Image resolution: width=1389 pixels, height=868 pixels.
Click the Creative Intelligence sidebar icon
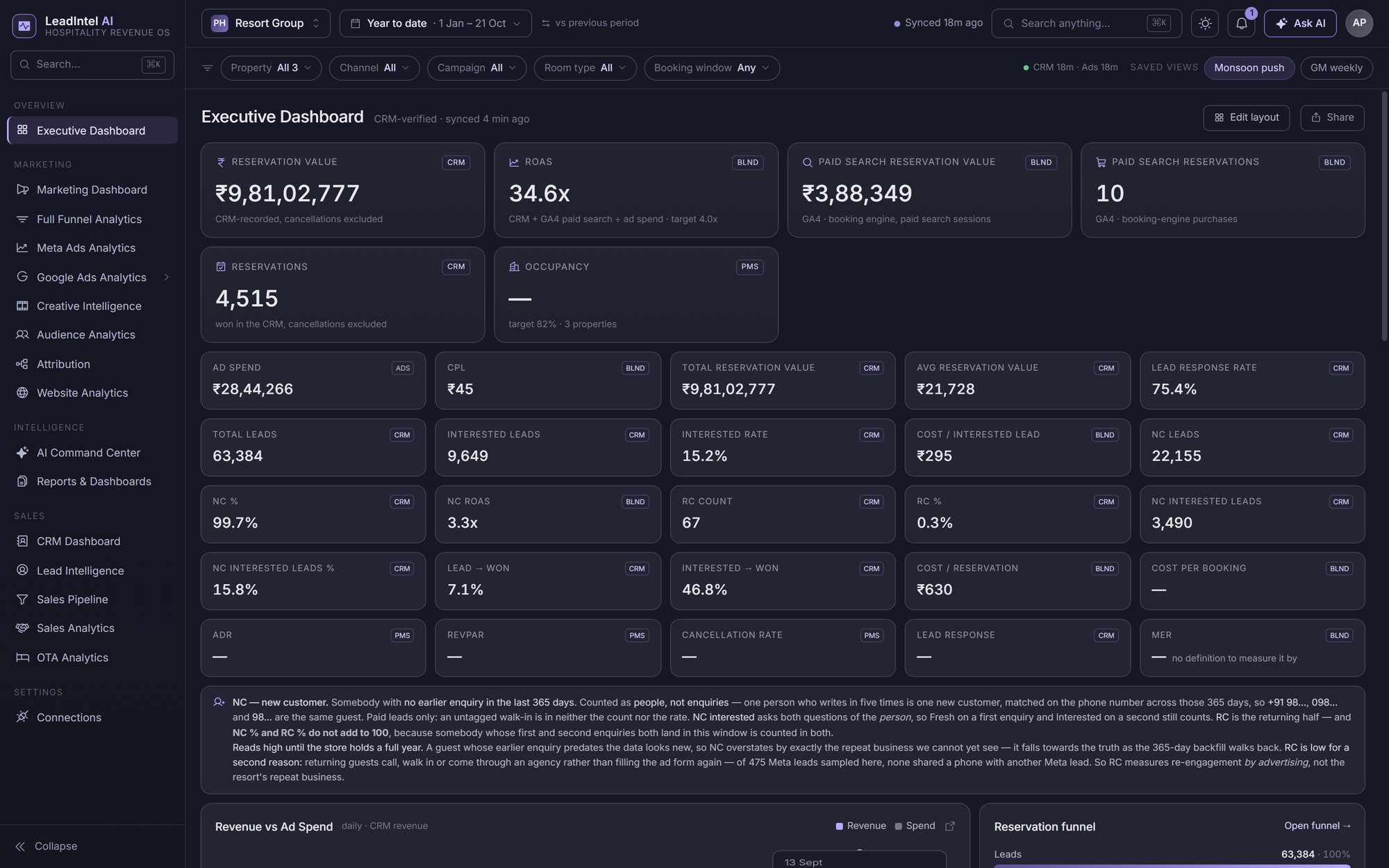[x=22, y=306]
